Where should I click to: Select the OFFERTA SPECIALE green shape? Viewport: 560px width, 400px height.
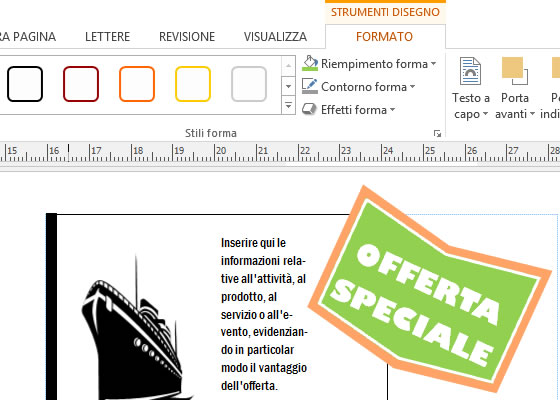coord(429,289)
